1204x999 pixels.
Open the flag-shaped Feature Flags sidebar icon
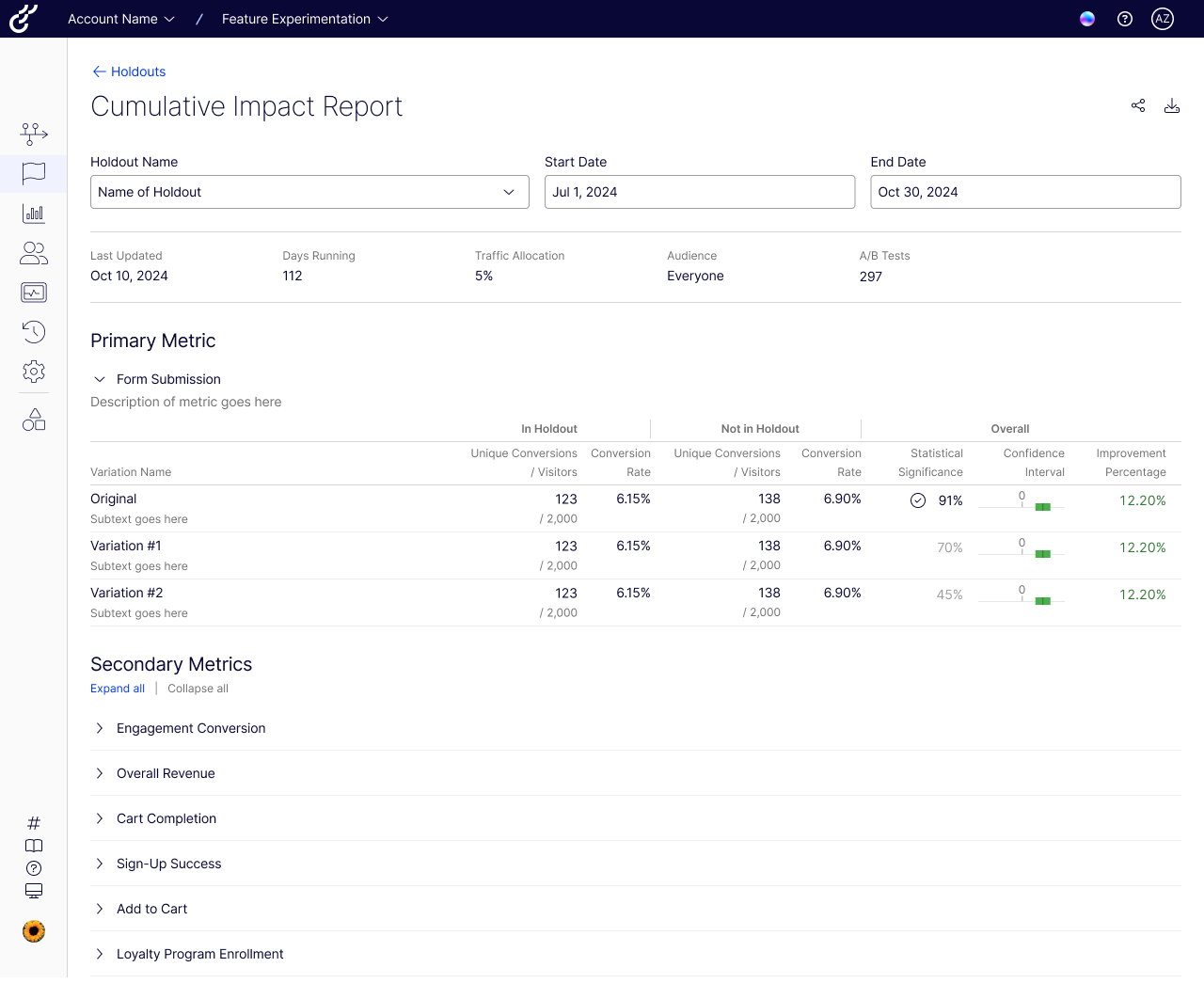(x=33, y=173)
